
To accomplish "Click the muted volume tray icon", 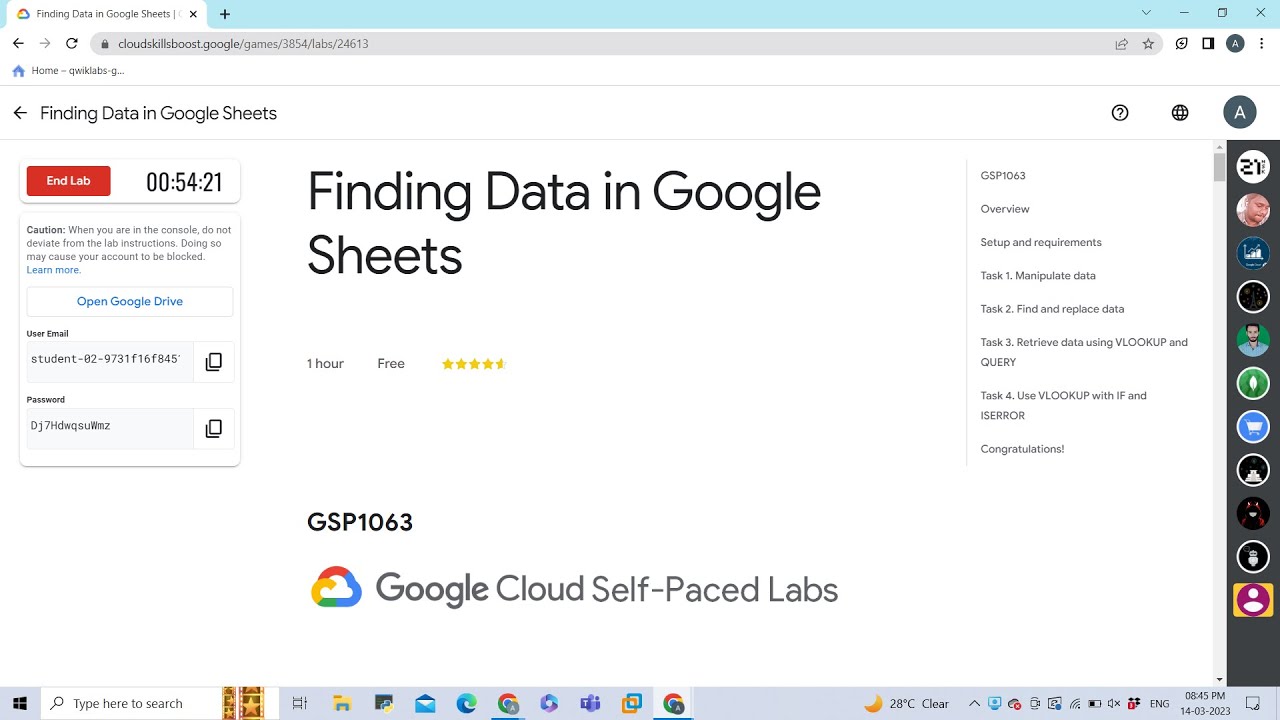I will point(1113,703).
